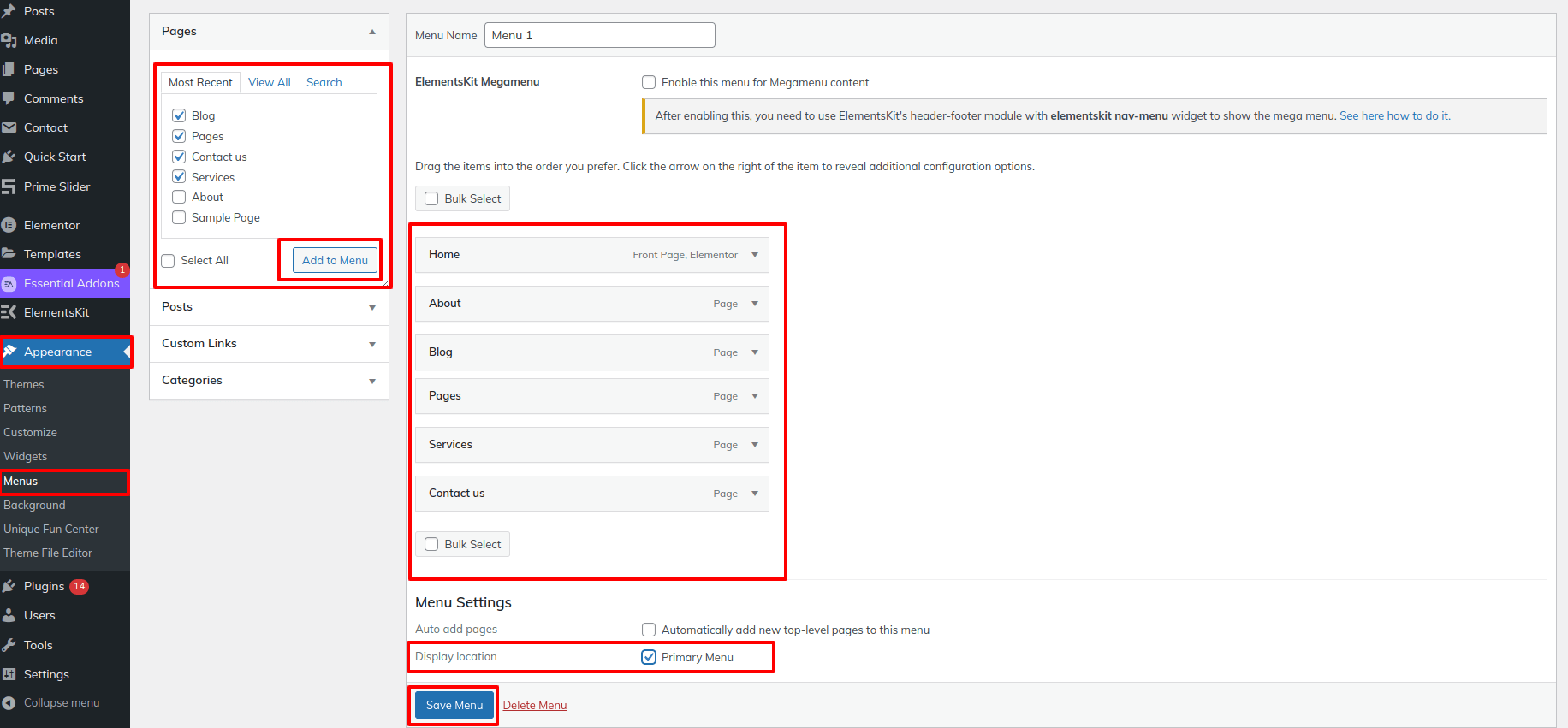Image resolution: width=1568 pixels, height=728 pixels.
Task: Click the Comments speech bubble icon
Action: click(x=9, y=98)
